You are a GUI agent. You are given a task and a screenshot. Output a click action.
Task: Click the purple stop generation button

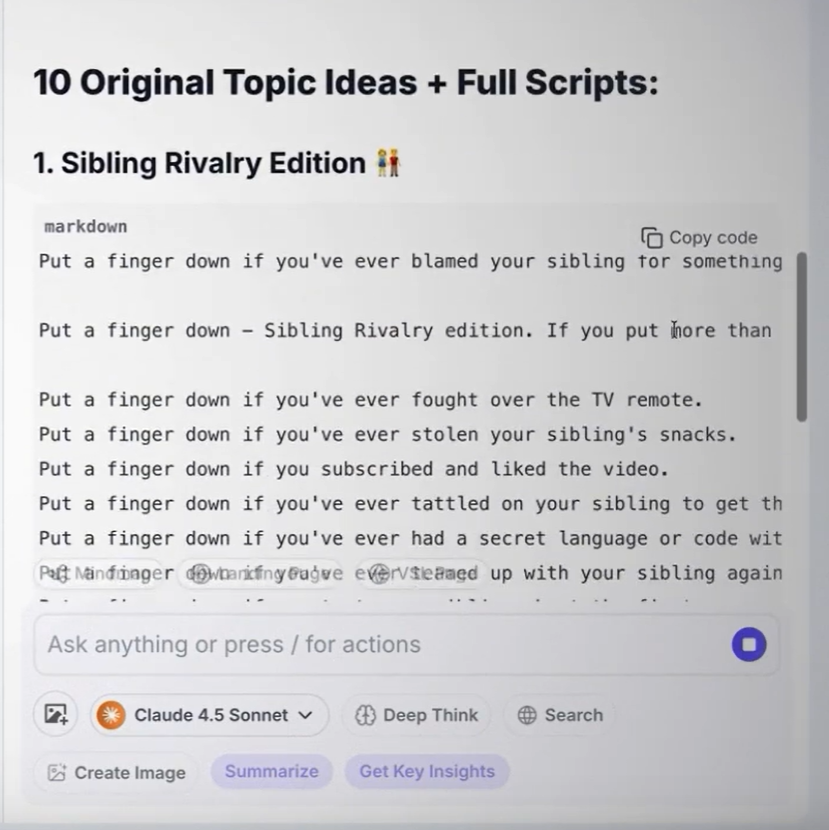(748, 645)
